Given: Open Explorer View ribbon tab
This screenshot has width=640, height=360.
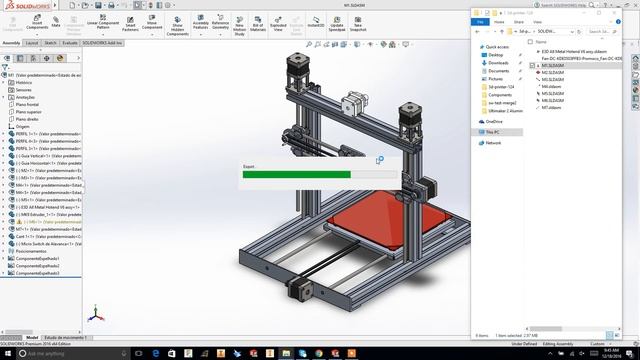Looking at the screenshot, I should [x=537, y=22].
